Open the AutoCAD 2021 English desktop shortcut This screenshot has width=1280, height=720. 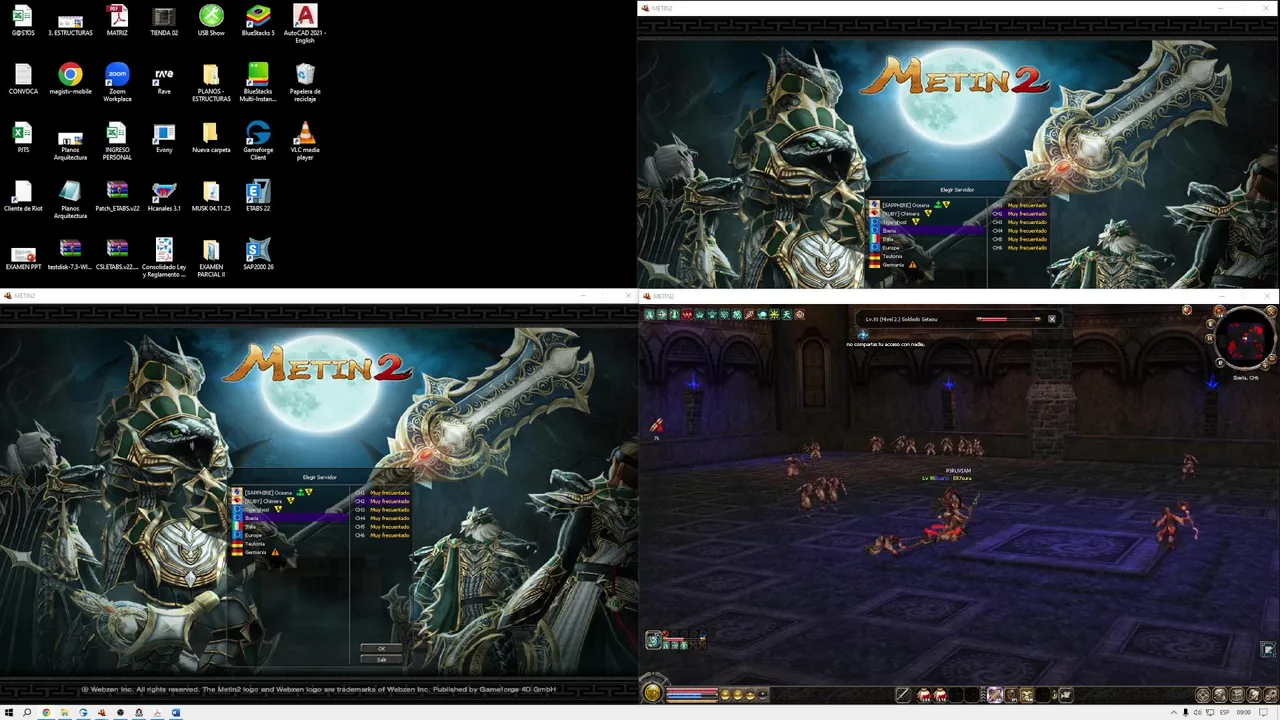[305, 22]
